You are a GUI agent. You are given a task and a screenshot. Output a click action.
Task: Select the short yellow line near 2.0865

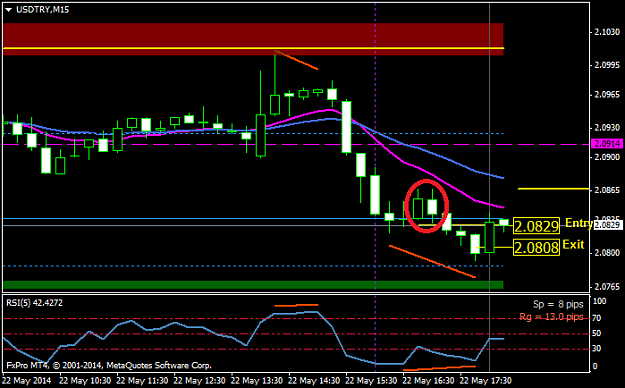click(x=553, y=189)
